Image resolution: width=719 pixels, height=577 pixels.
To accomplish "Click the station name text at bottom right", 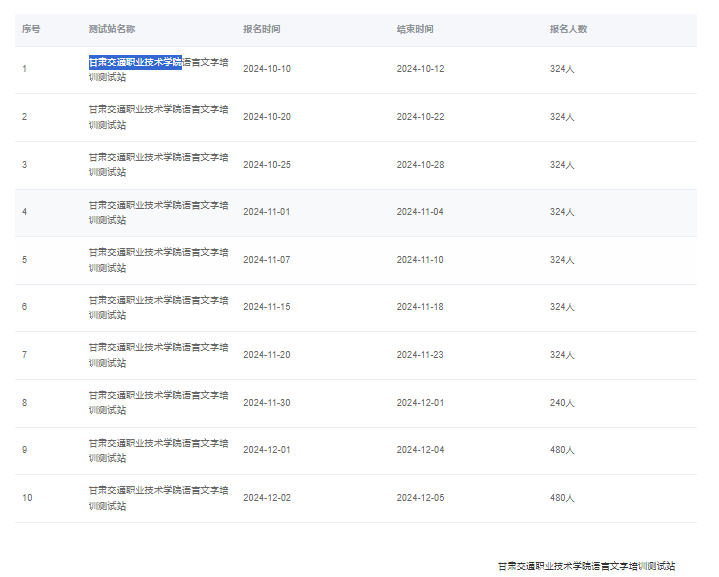I will (586, 566).
